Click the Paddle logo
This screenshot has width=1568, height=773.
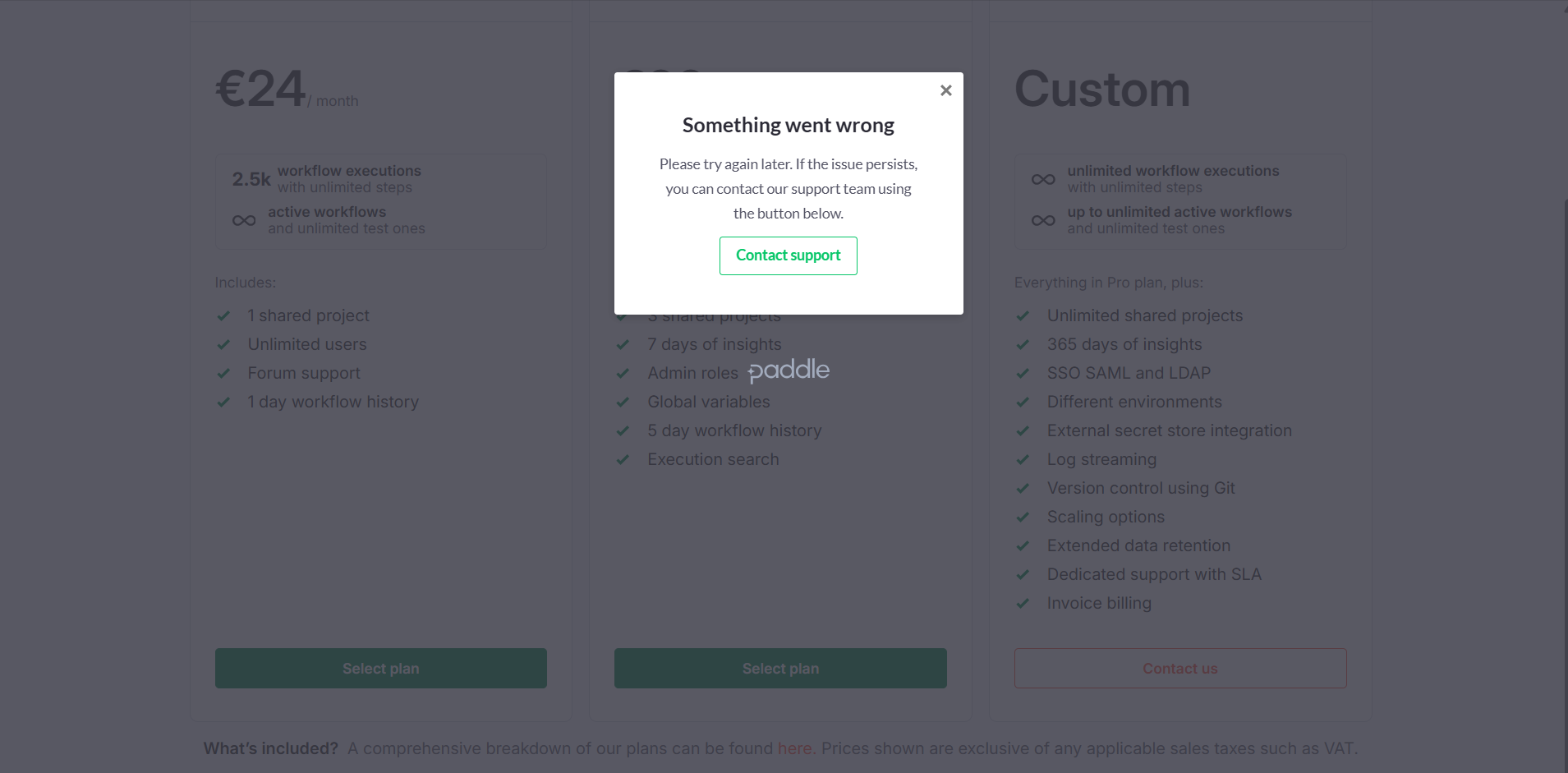coord(789,370)
